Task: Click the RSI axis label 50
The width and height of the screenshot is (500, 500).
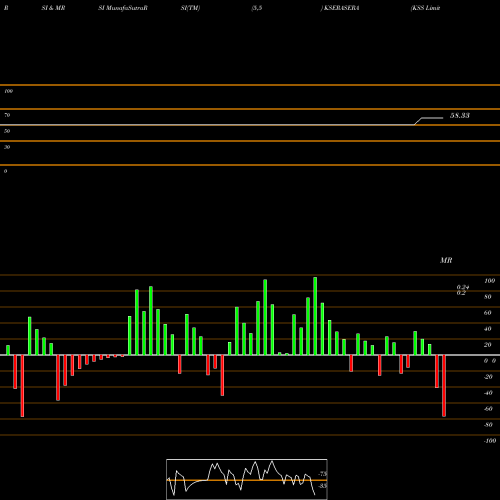Action: [7, 131]
